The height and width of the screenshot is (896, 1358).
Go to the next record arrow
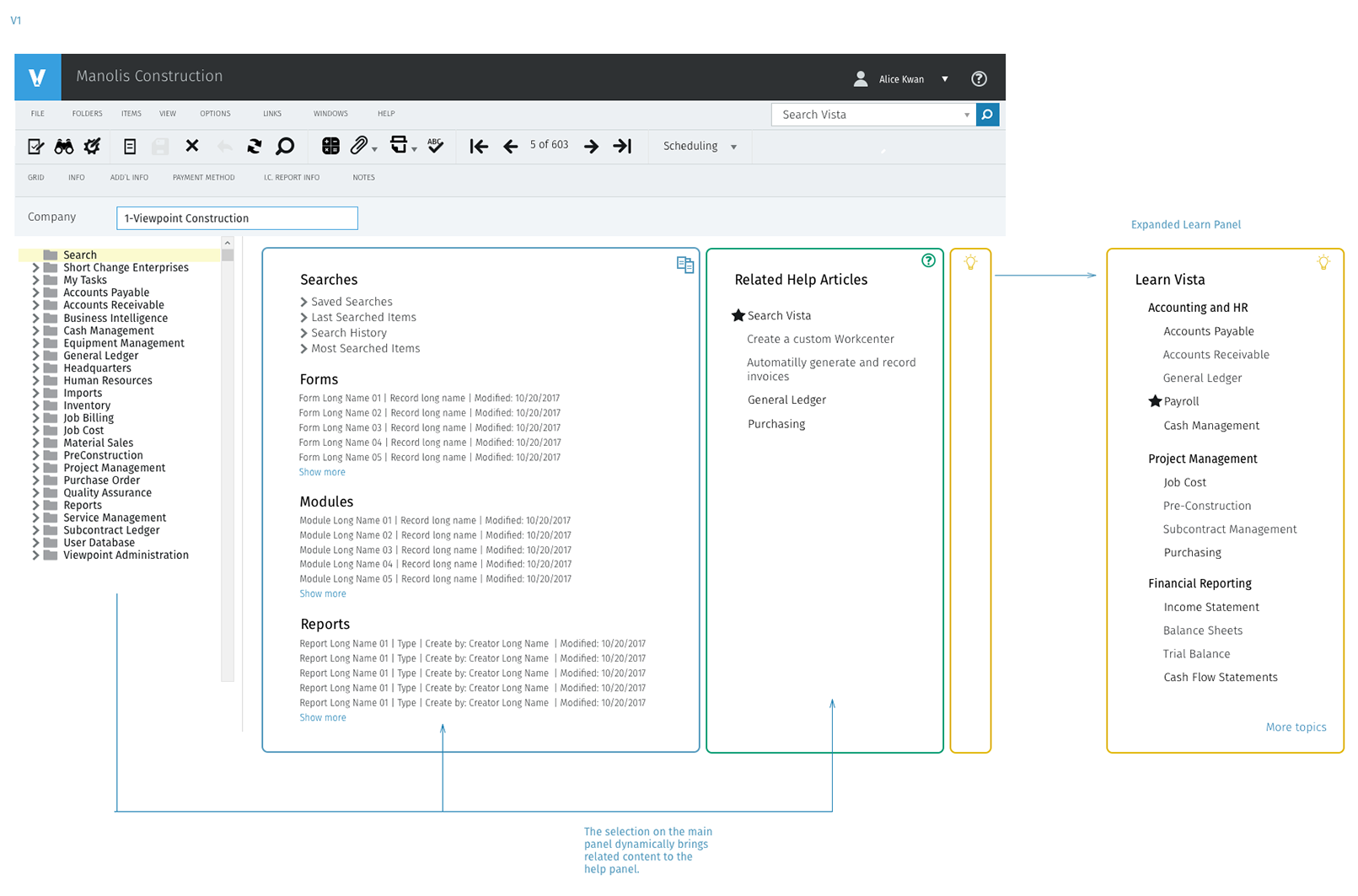point(592,147)
